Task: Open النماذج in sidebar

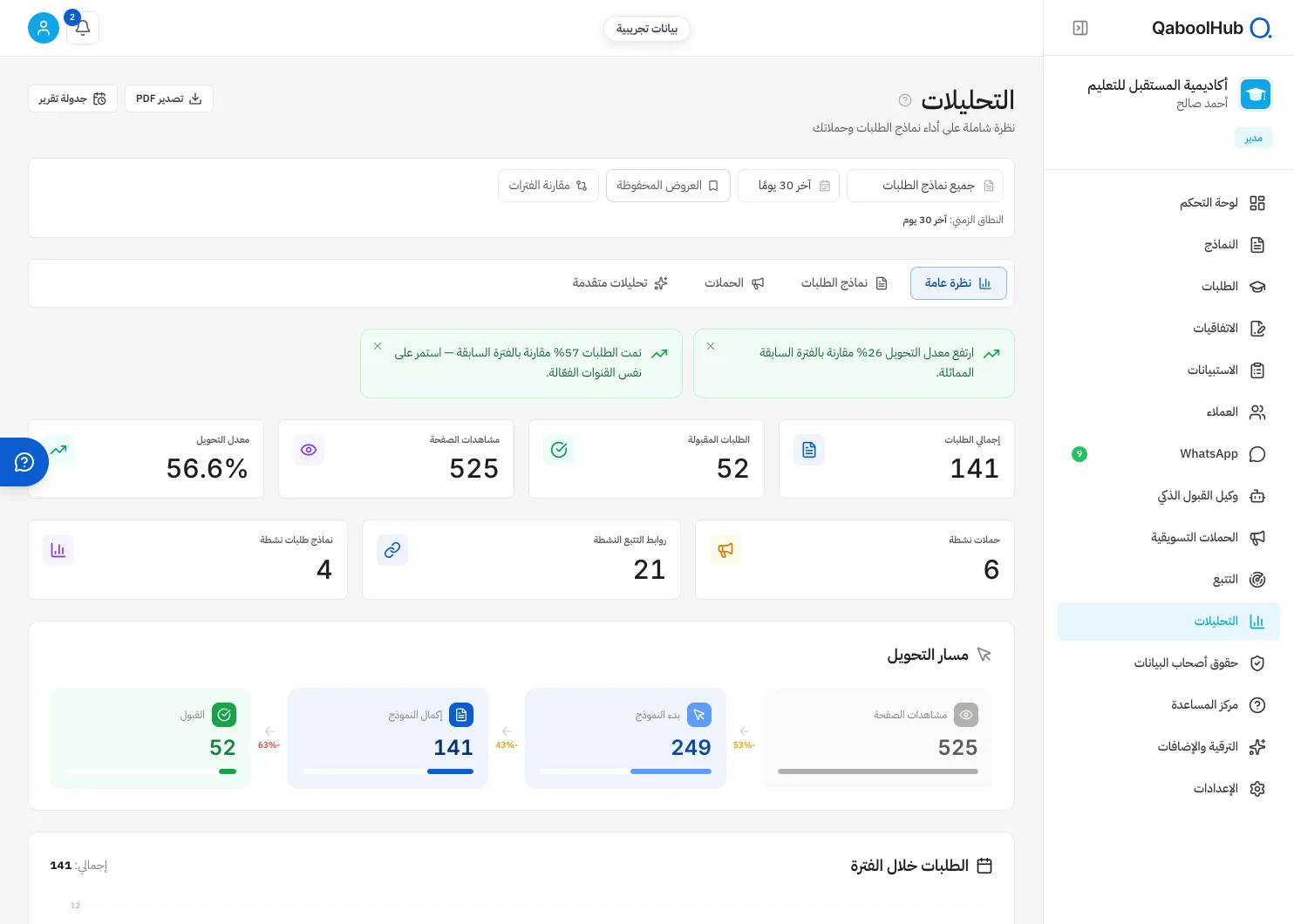Action: point(1168,245)
